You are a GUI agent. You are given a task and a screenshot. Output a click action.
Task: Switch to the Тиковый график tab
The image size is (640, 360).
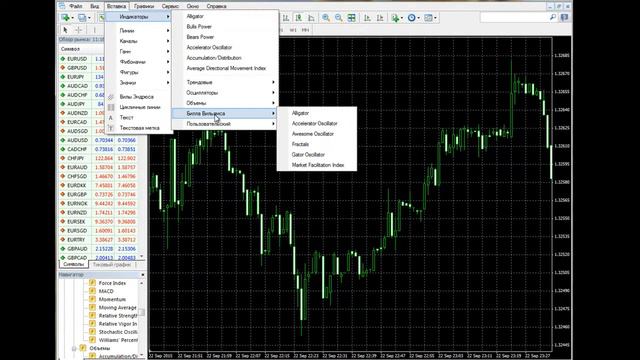click(111, 264)
